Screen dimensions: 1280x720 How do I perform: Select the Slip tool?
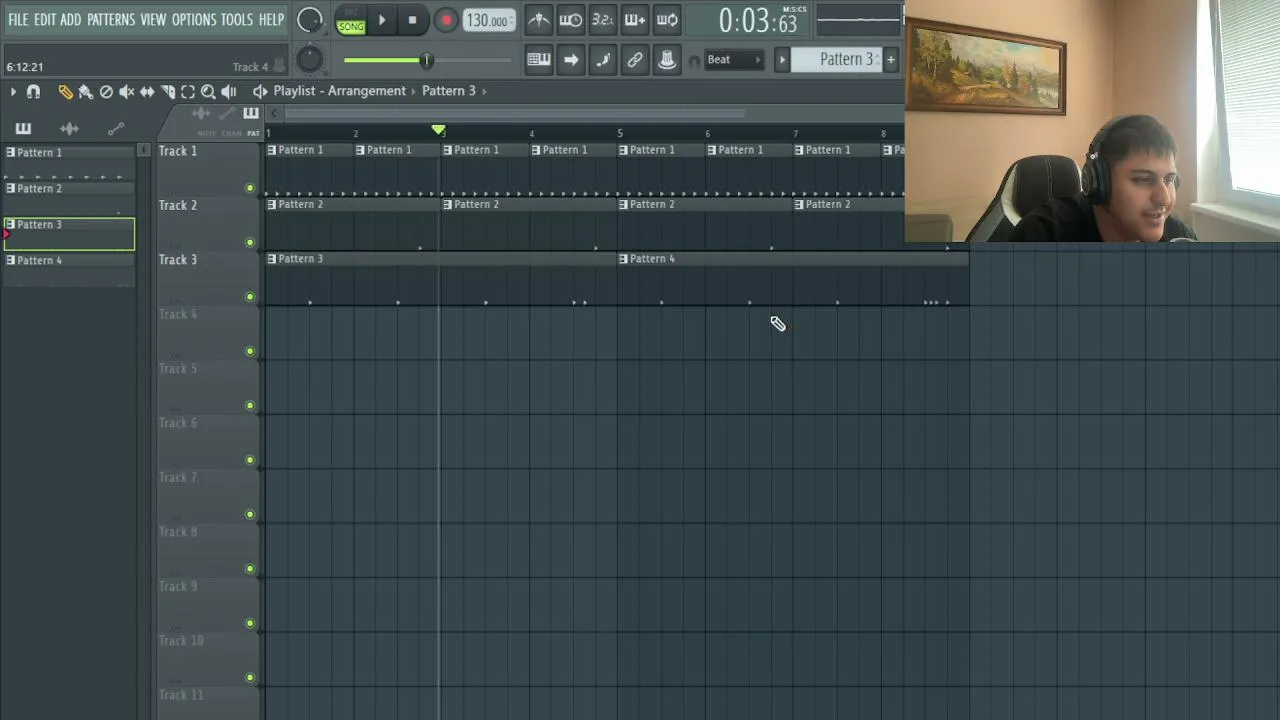(147, 92)
